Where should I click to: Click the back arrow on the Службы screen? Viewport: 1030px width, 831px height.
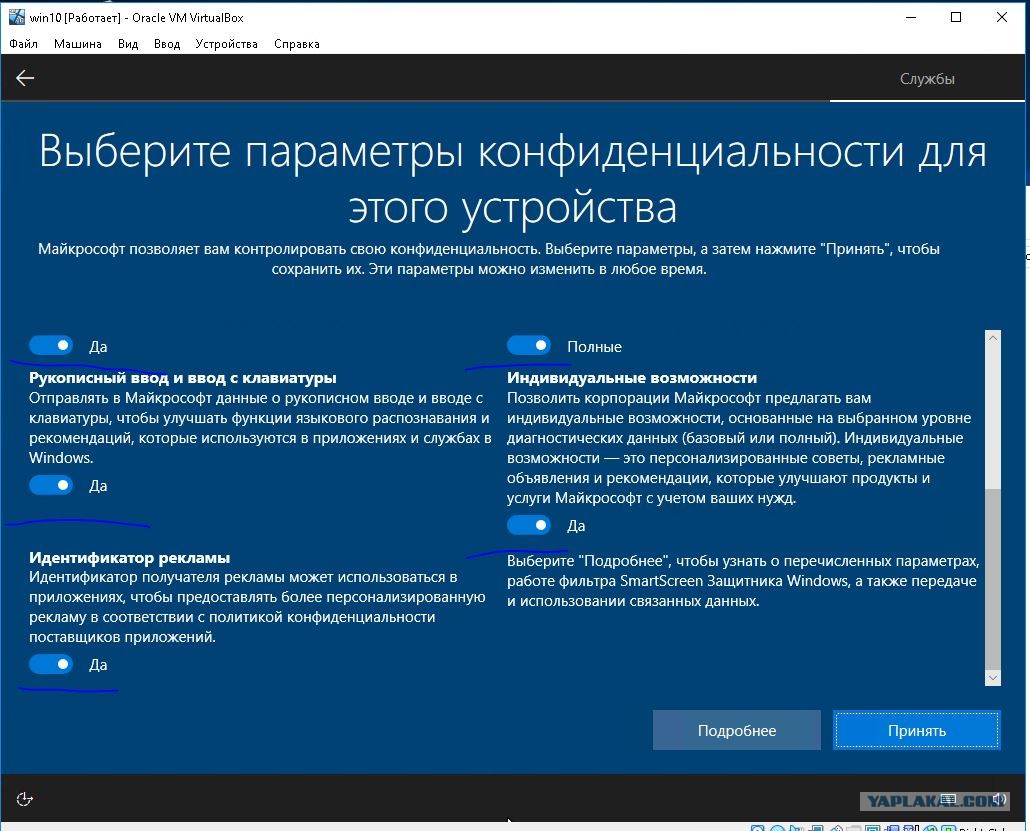pos(24,77)
